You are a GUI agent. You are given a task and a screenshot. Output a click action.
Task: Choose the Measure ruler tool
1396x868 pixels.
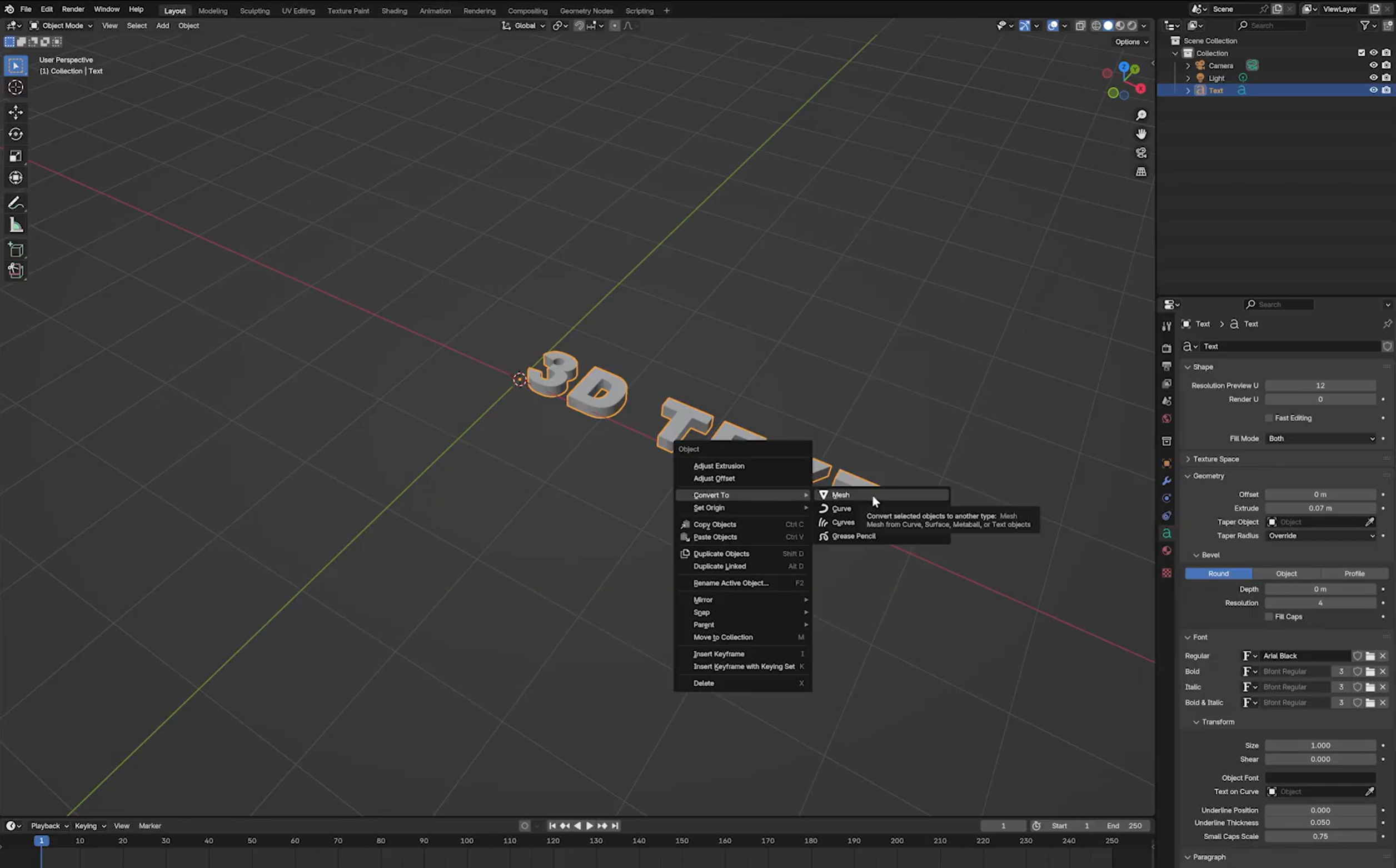point(16,225)
